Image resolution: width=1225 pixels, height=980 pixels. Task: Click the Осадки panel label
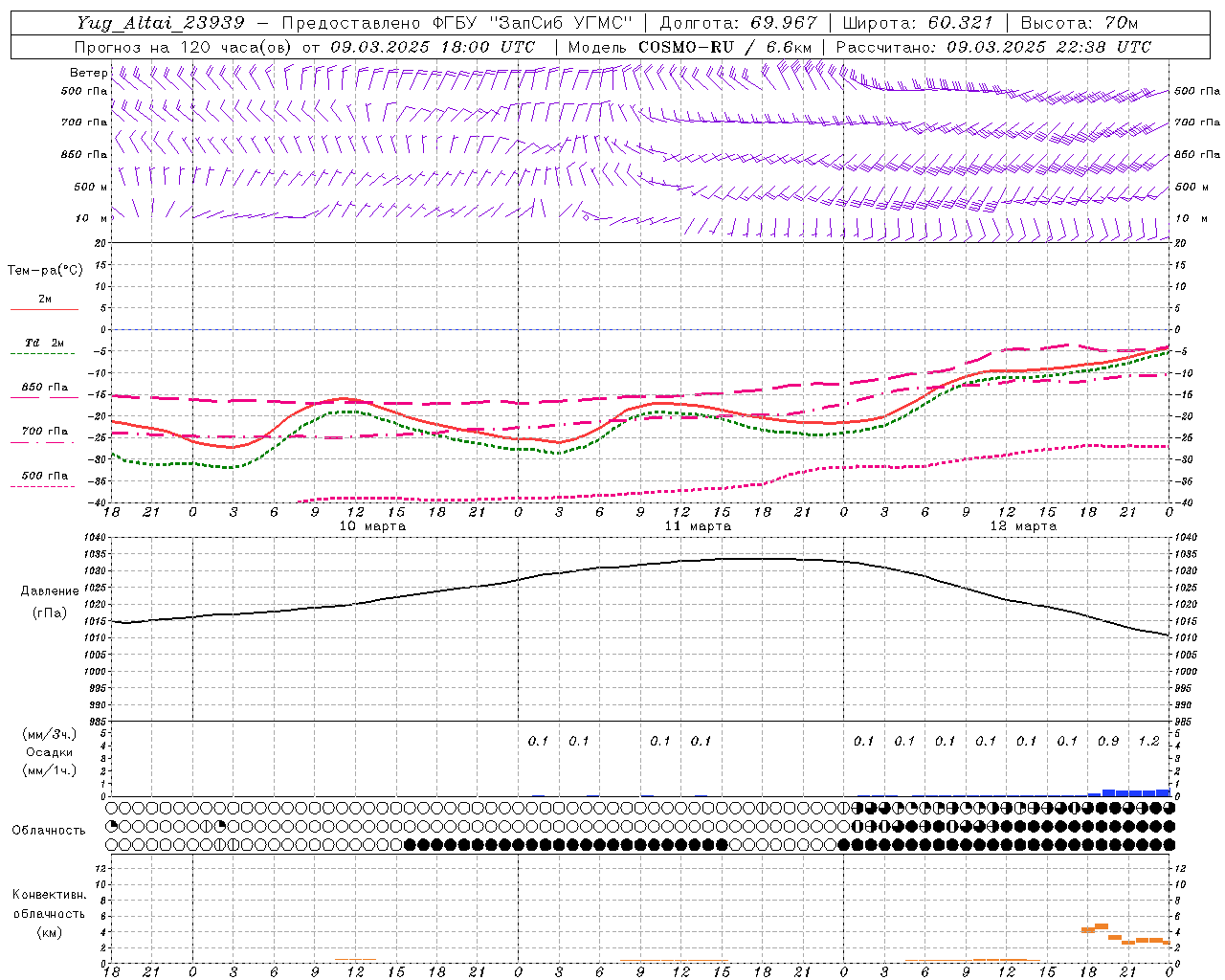(50, 752)
